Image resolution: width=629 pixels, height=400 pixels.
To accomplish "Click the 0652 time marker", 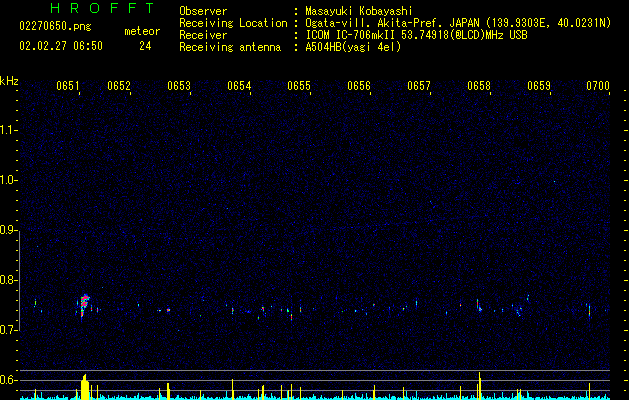I will (x=119, y=86).
